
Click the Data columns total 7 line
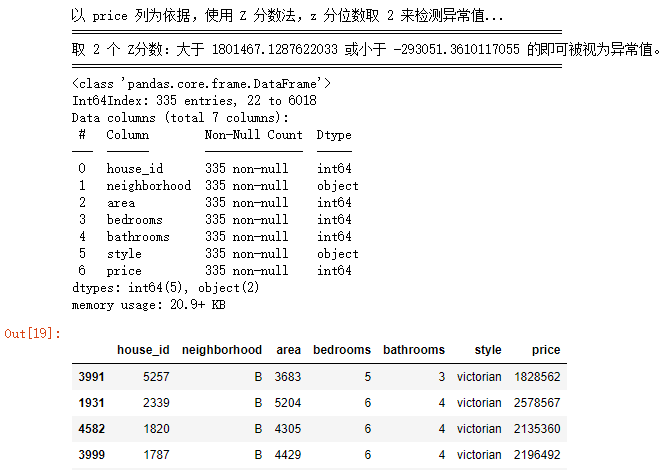180,118
